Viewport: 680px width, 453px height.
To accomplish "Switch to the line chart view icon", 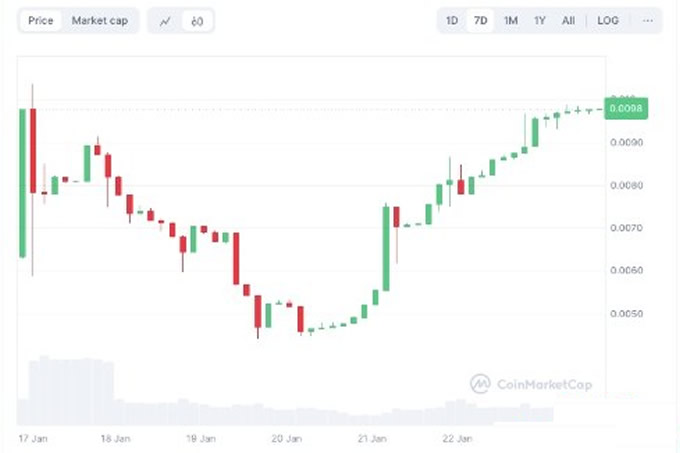I will tap(165, 21).
